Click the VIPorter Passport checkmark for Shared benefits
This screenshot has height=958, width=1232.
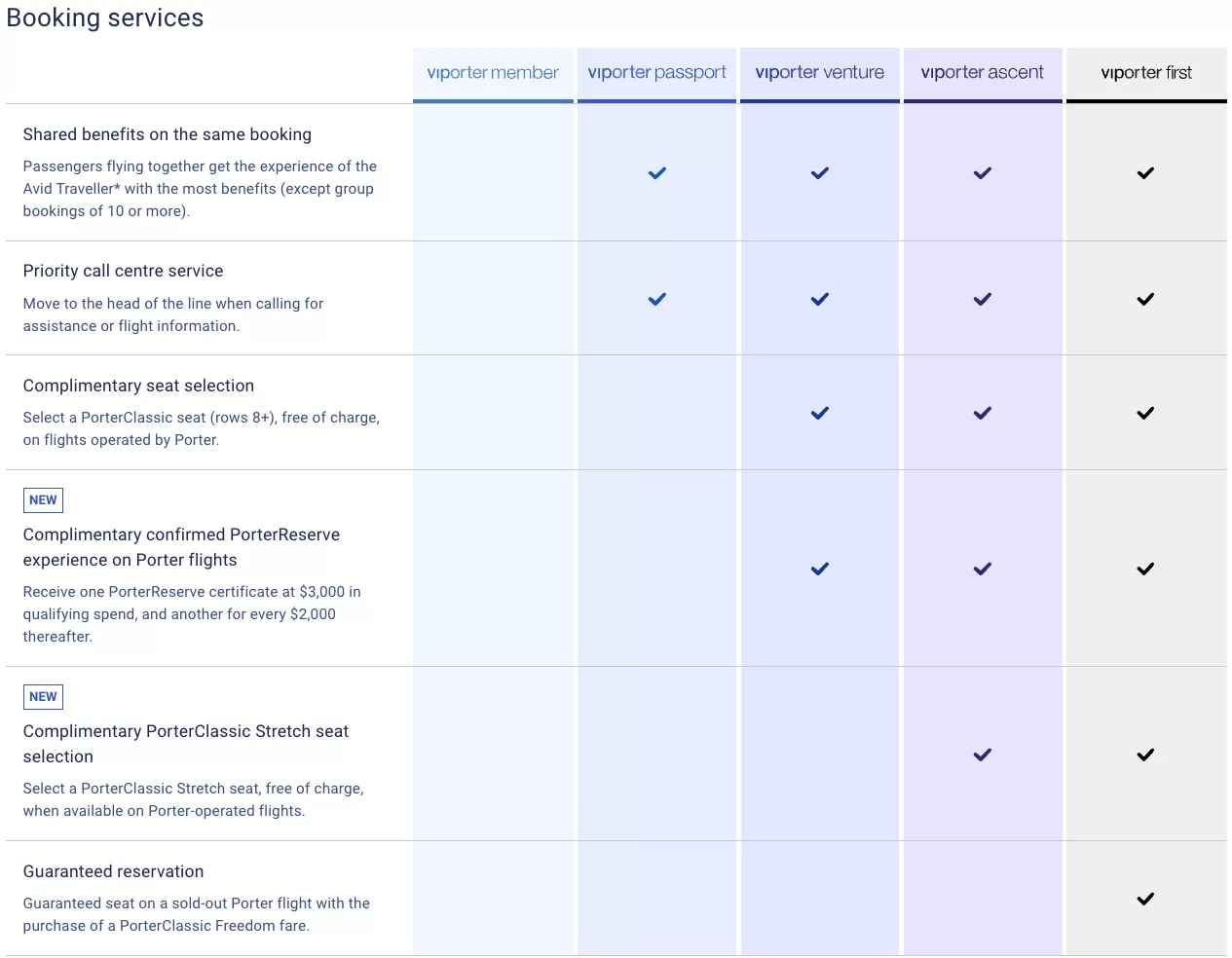[x=657, y=173]
